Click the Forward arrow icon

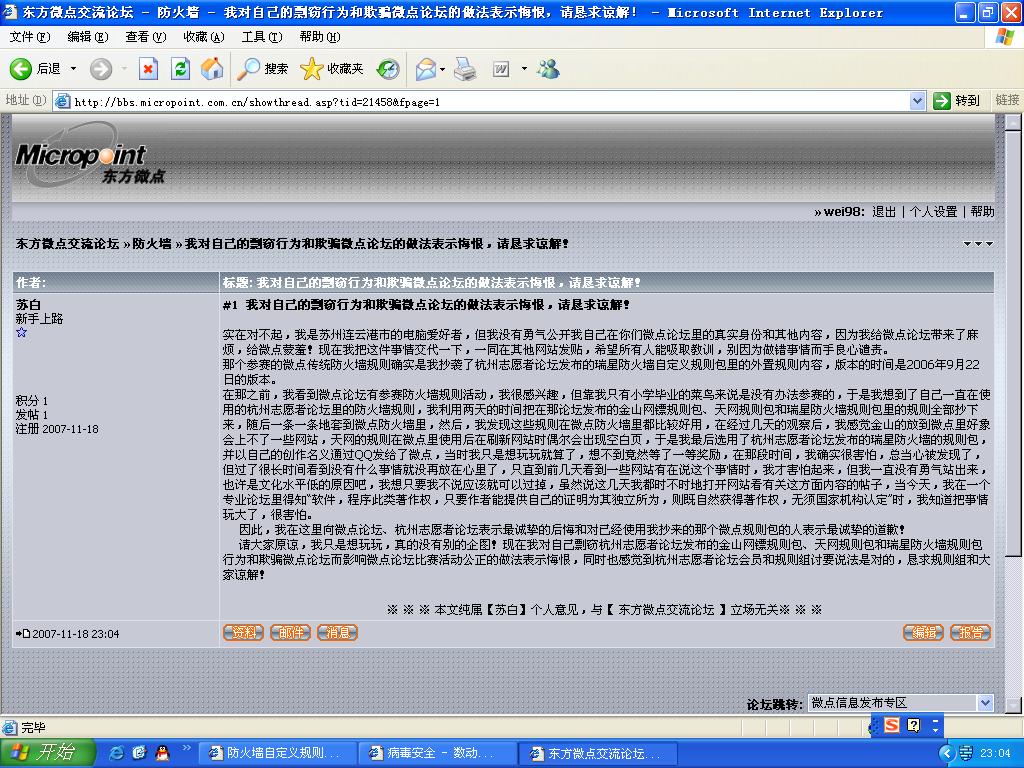click(x=101, y=69)
